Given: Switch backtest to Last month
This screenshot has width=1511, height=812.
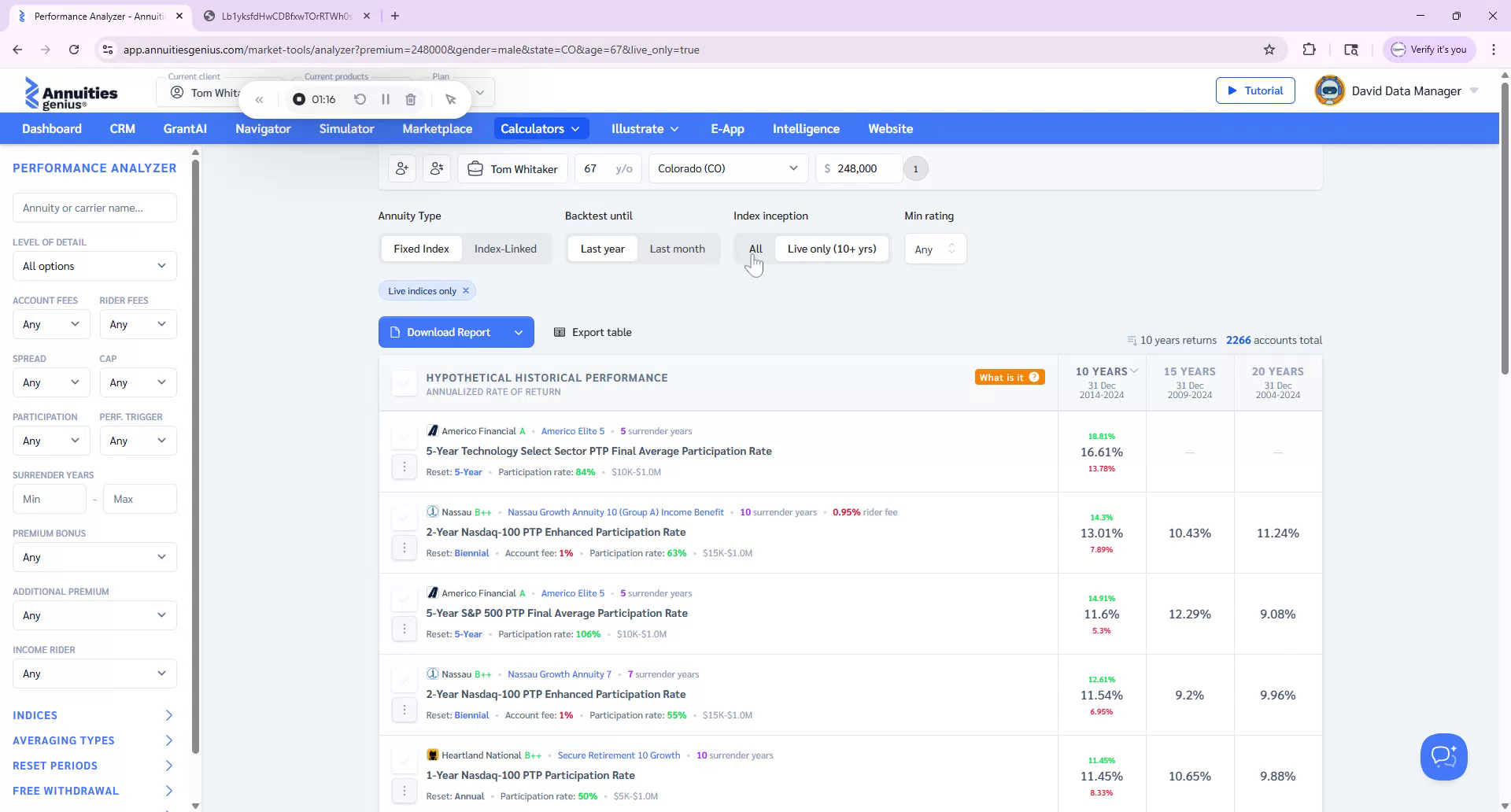Looking at the screenshot, I should (677, 249).
